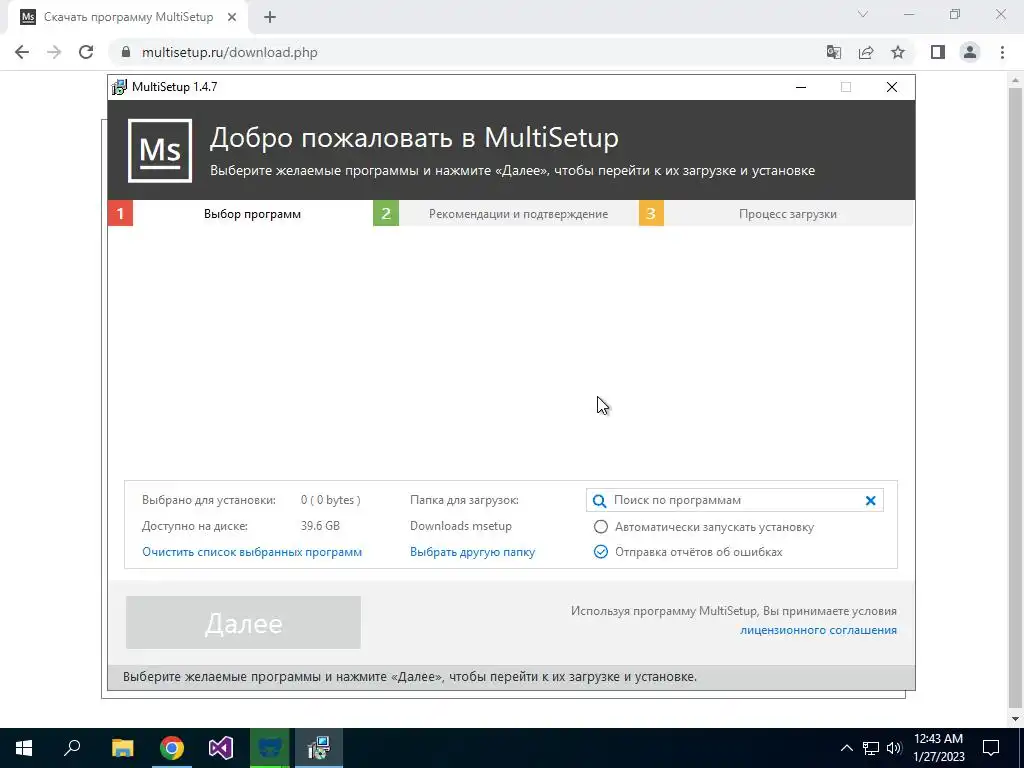Open Chrome three-dot menu
The width and height of the screenshot is (1024, 768).
point(1002,52)
